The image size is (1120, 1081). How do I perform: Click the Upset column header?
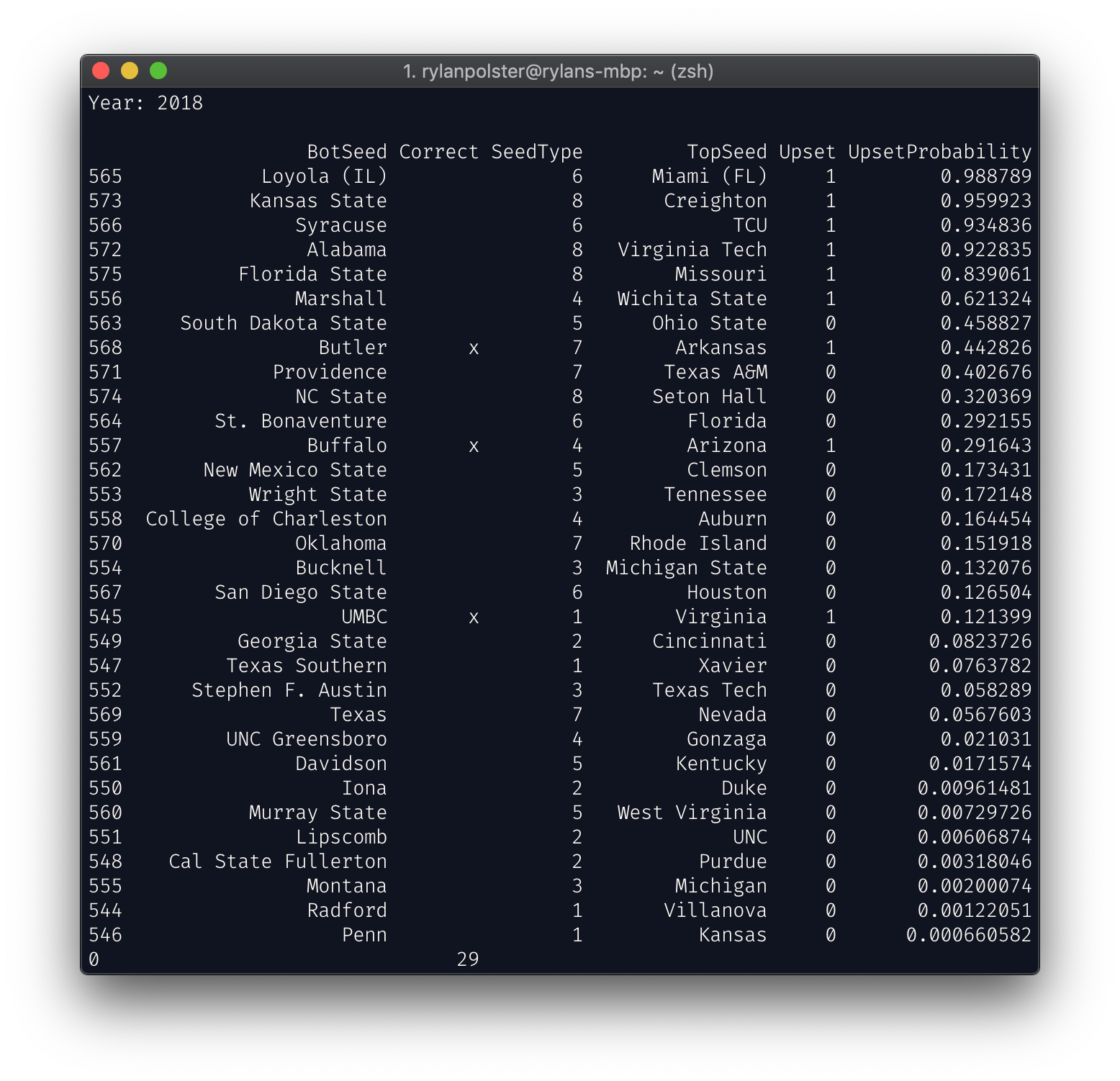pos(808,152)
